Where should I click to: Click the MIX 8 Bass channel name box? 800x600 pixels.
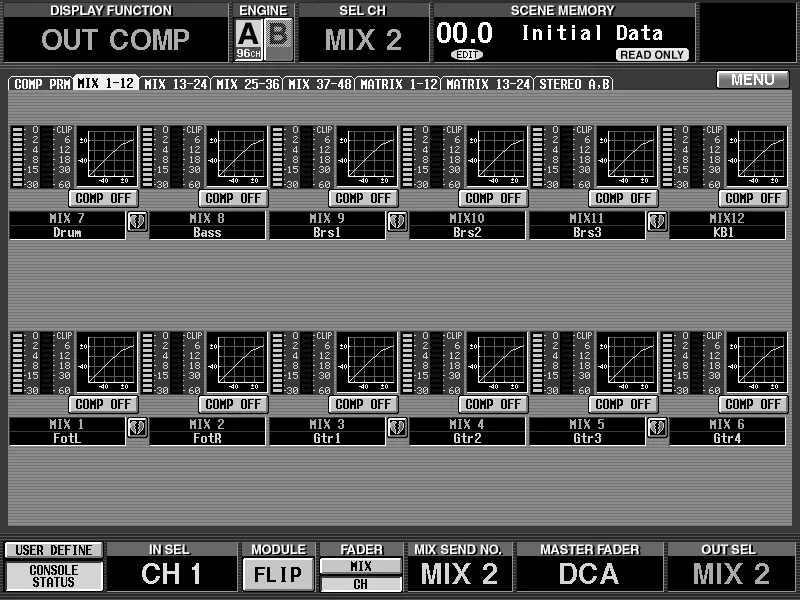coord(207,226)
